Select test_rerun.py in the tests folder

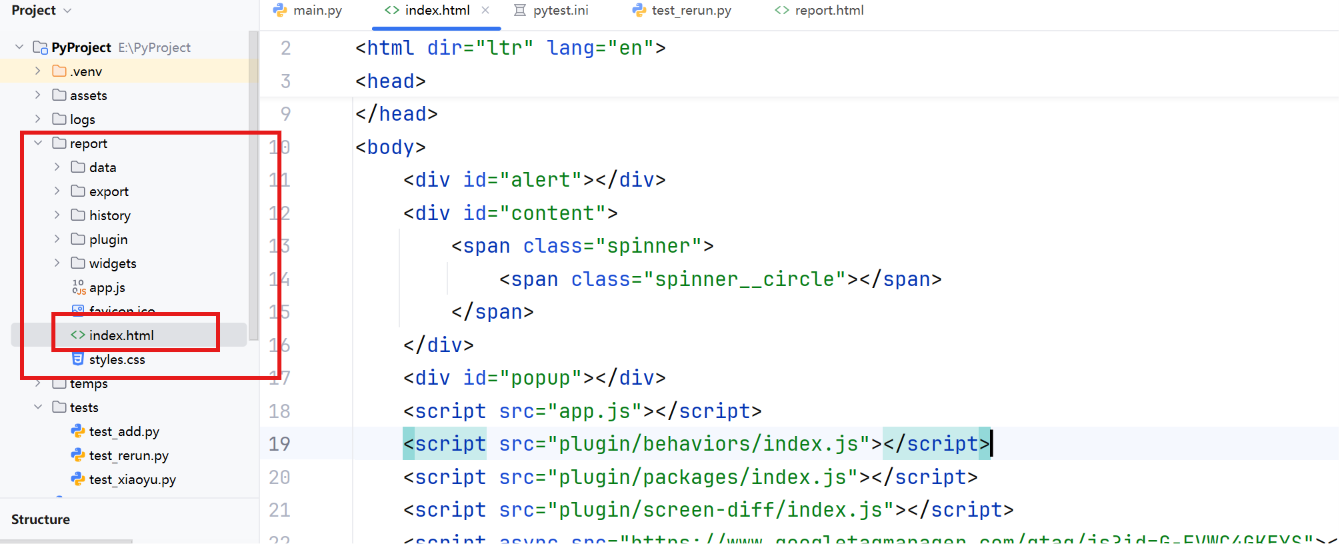[129, 455]
